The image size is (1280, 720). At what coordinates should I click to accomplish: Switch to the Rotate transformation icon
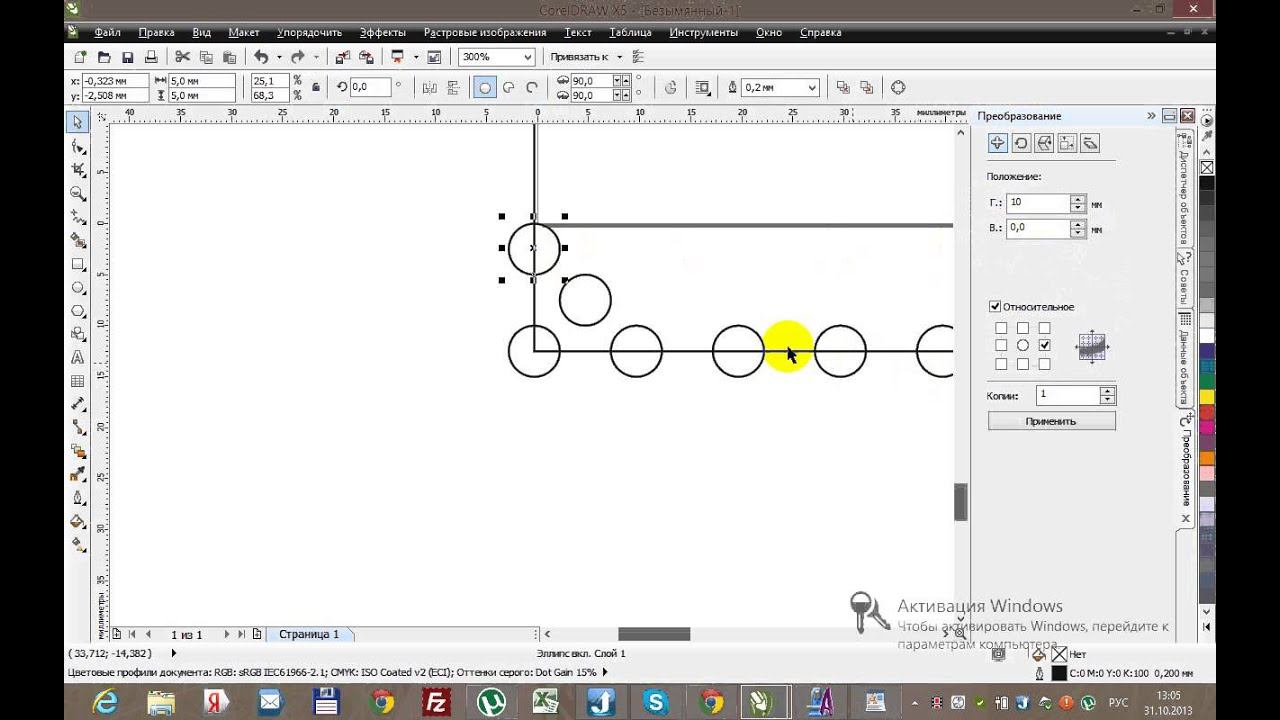(1021, 143)
